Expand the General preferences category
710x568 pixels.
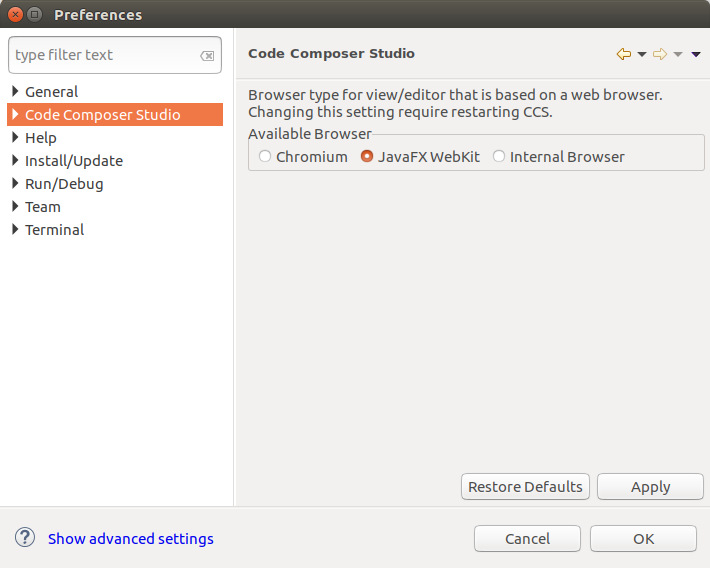(x=15, y=92)
